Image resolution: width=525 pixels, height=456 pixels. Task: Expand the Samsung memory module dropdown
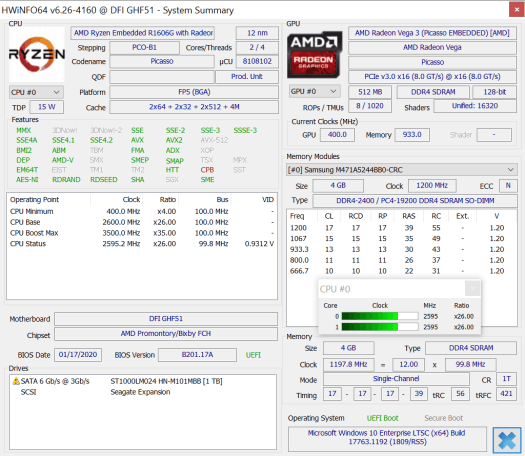[x=401, y=170]
